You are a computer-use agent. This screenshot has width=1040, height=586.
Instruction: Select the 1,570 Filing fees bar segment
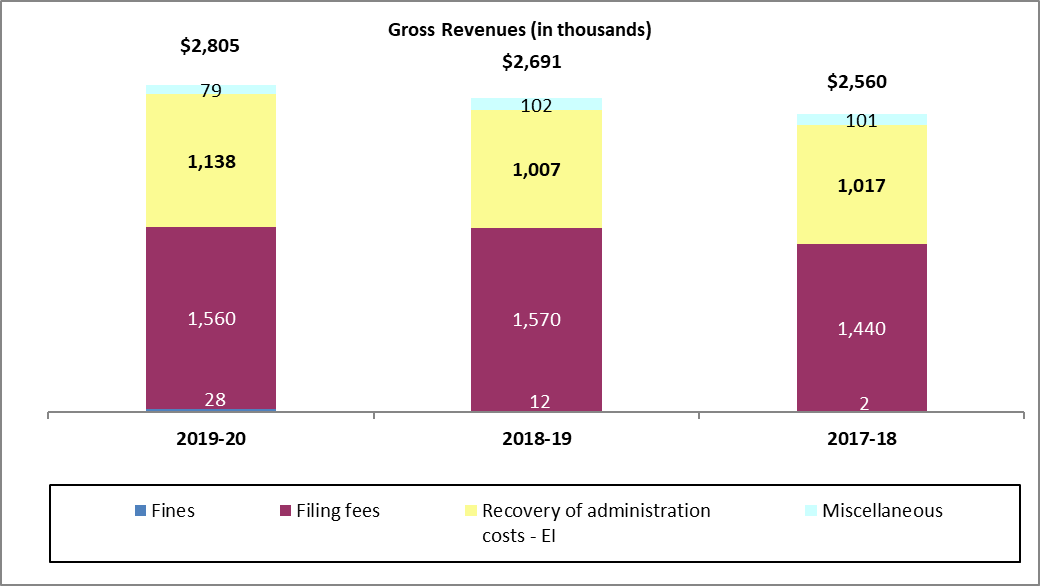click(535, 318)
